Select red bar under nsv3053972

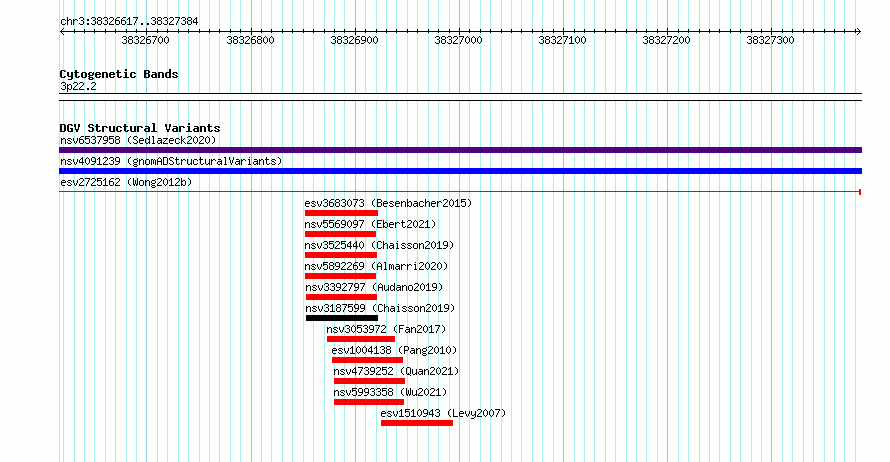tap(361, 339)
